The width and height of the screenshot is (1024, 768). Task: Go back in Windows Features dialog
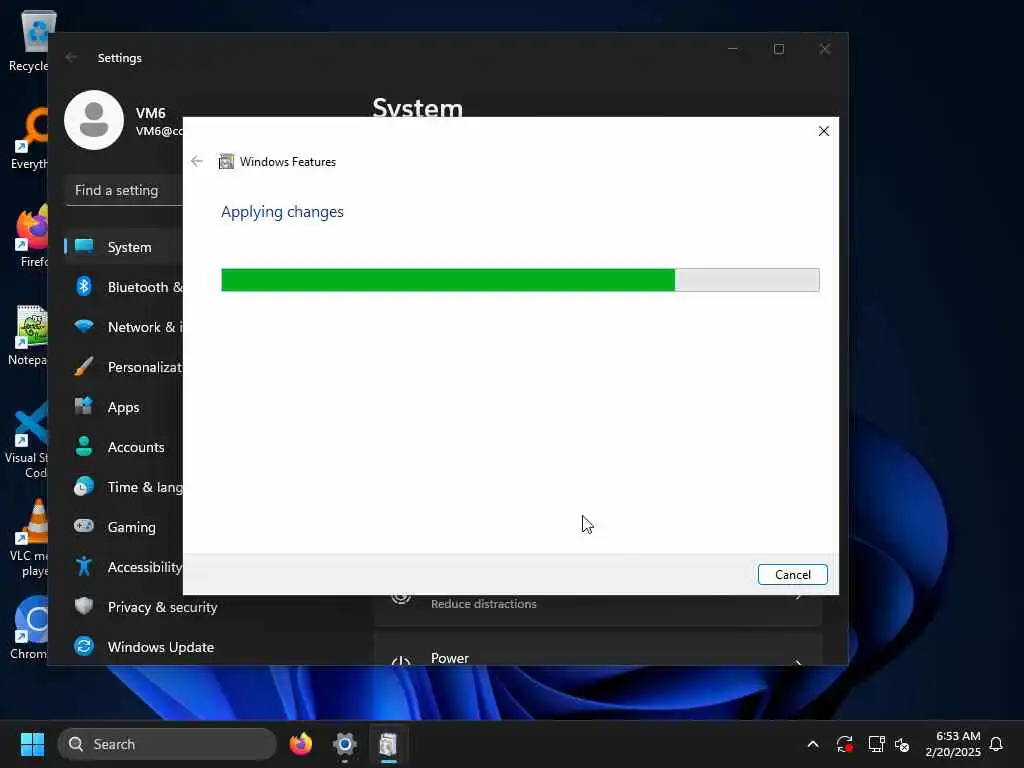(197, 161)
